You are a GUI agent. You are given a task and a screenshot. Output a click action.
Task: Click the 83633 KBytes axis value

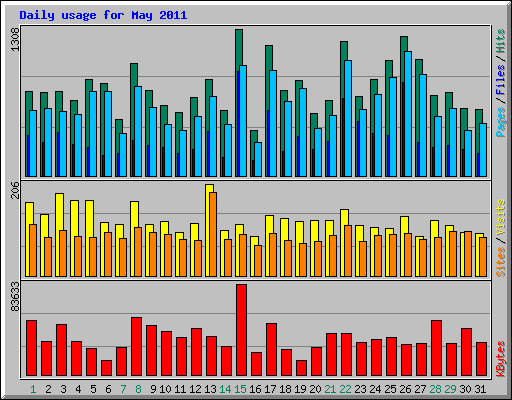(15, 296)
